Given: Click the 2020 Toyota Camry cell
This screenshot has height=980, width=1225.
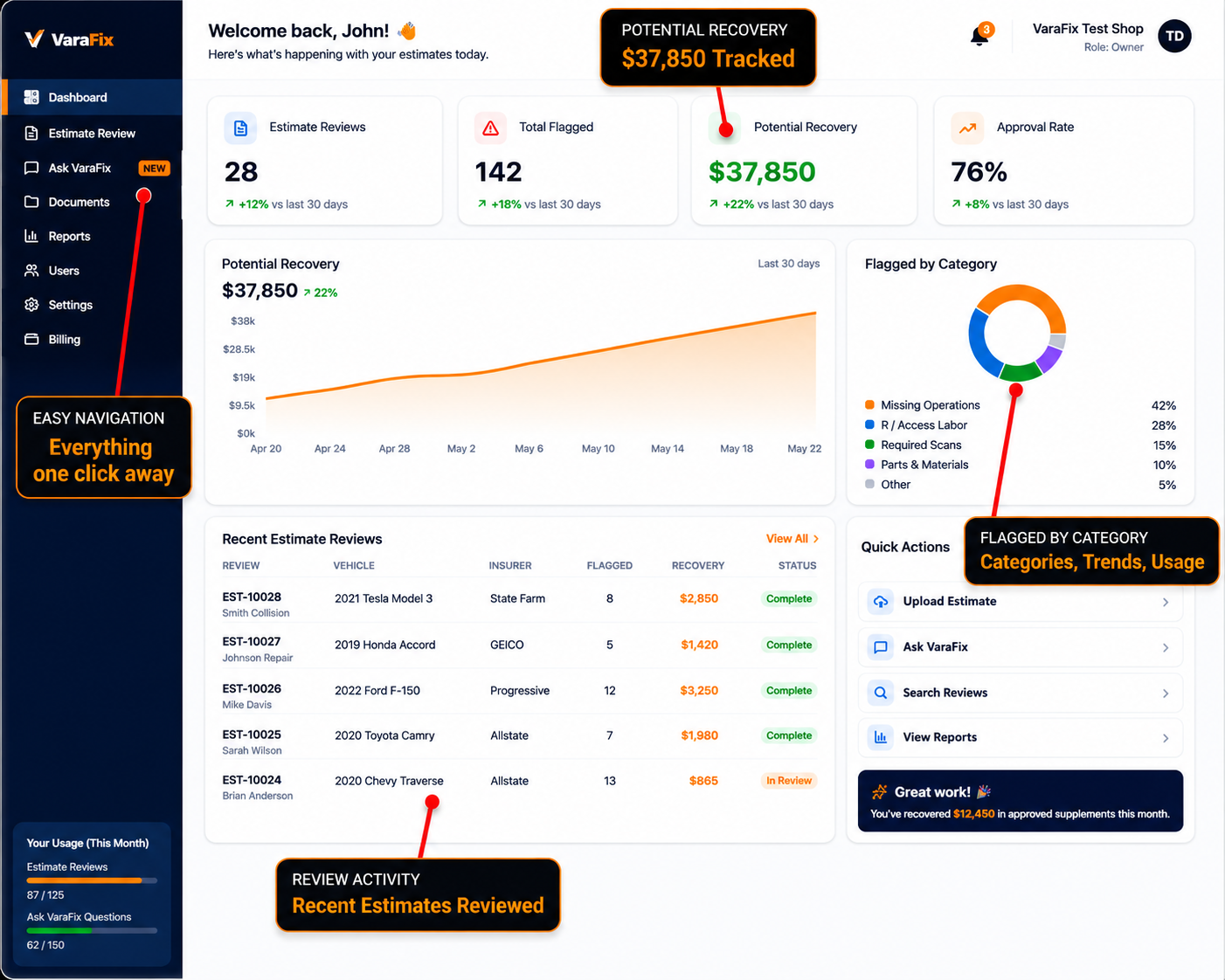Looking at the screenshot, I should pos(384,735).
